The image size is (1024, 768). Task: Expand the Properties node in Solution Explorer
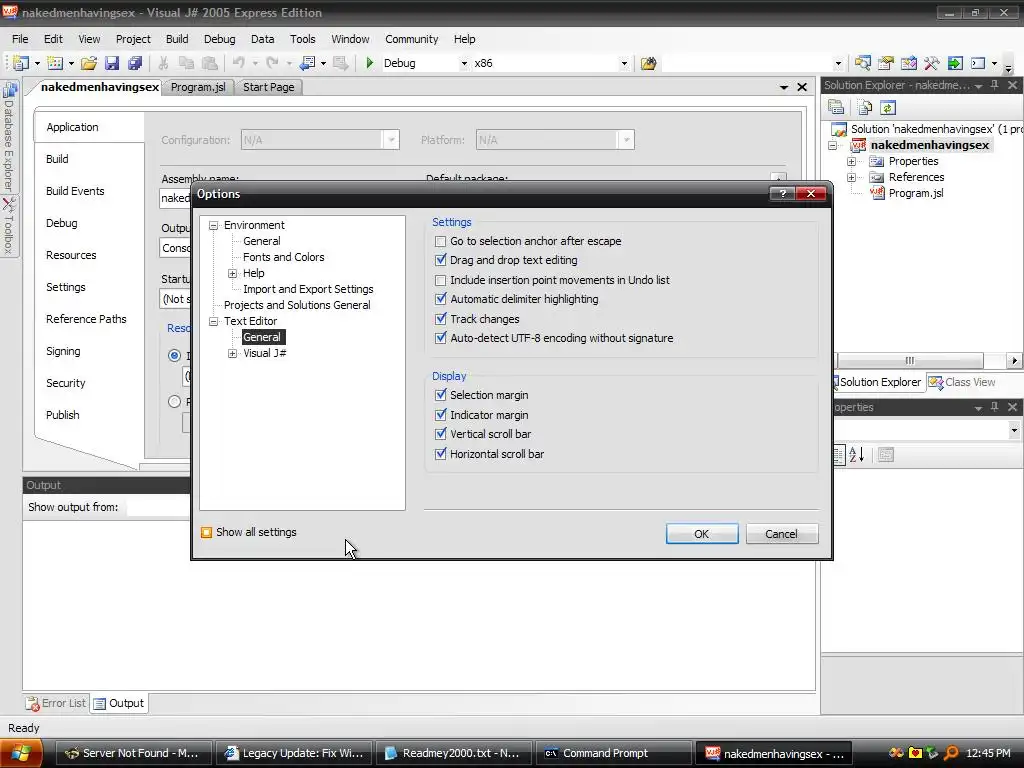(852, 161)
